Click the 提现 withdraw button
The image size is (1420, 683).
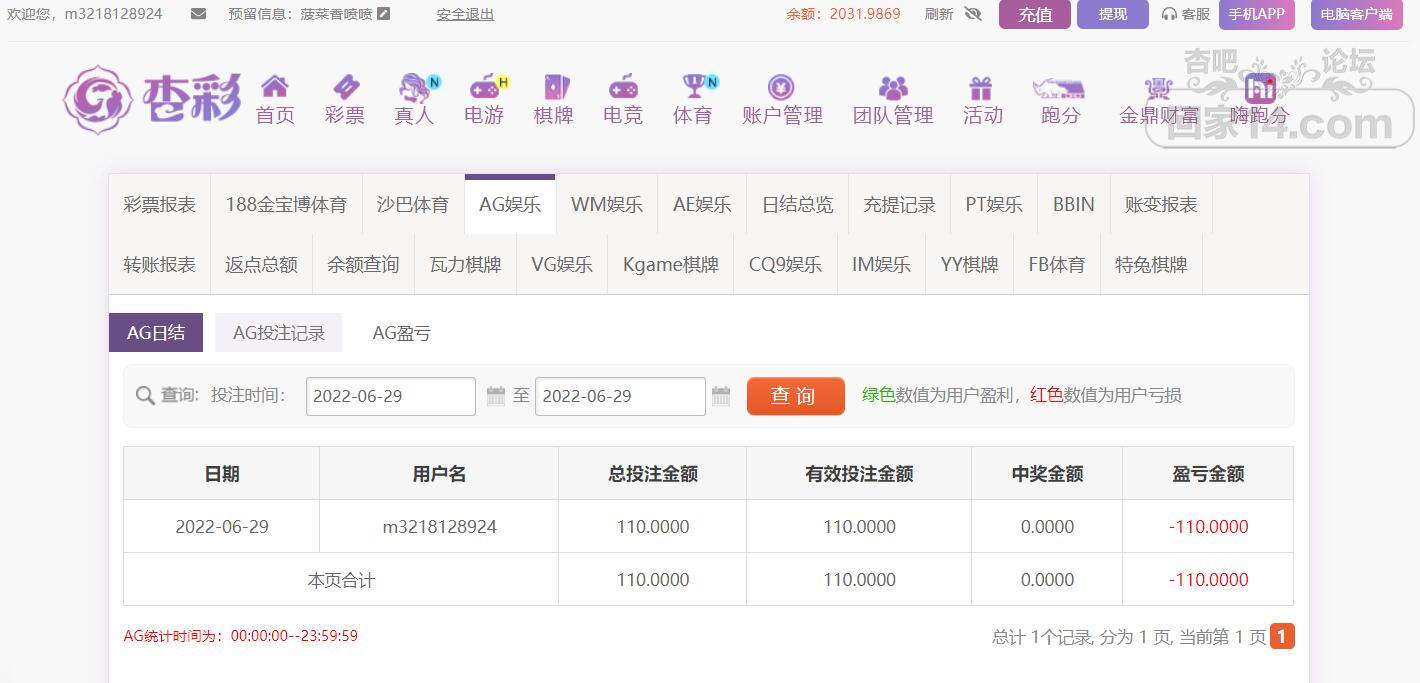pyautogui.click(x=1113, y=14)
